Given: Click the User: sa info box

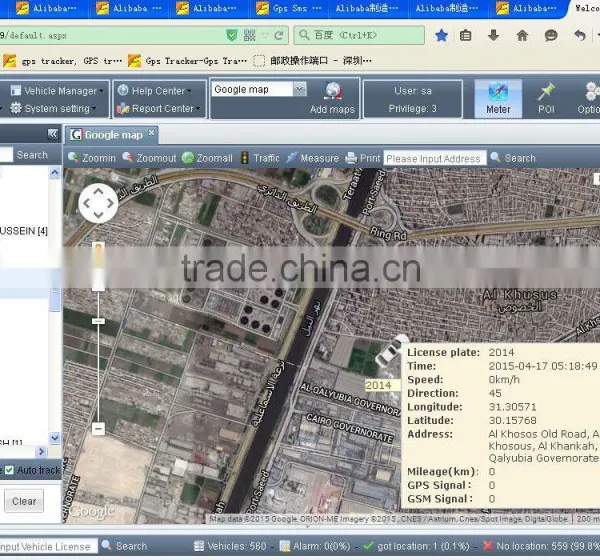Looking at the screenshot, I should [x=412, y=100].
